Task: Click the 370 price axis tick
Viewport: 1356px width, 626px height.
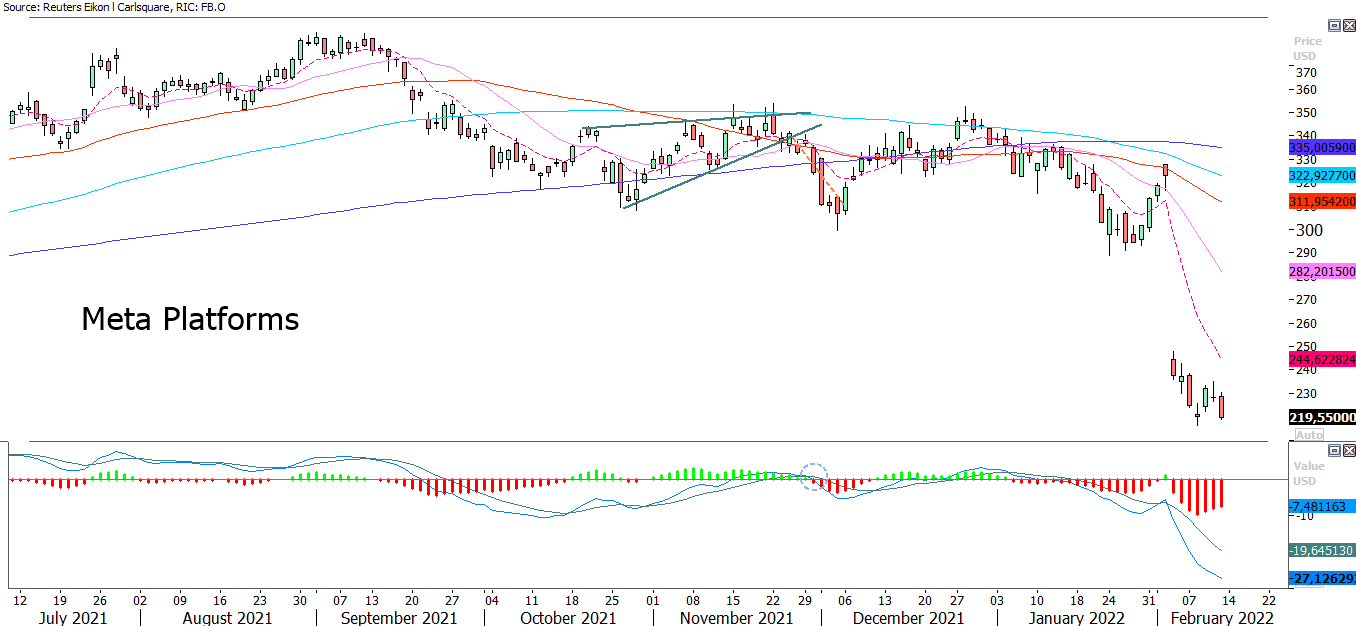Action: click(1306, 73)
